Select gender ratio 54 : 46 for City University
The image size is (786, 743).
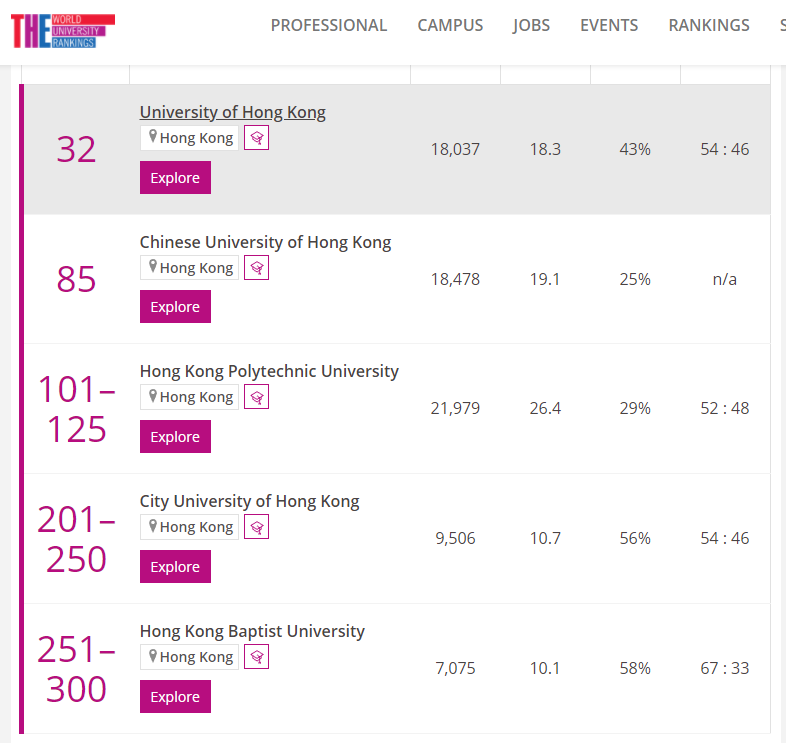point(725,538)
